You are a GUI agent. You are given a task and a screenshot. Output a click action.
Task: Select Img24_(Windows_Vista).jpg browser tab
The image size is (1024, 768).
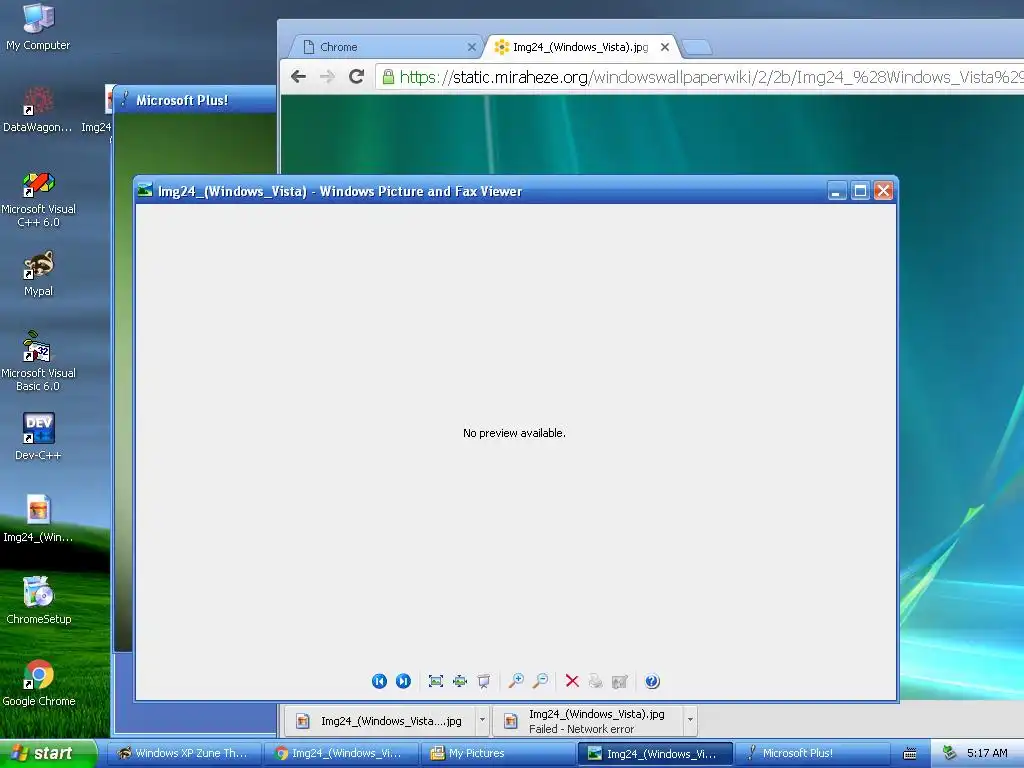click(580, 47)
